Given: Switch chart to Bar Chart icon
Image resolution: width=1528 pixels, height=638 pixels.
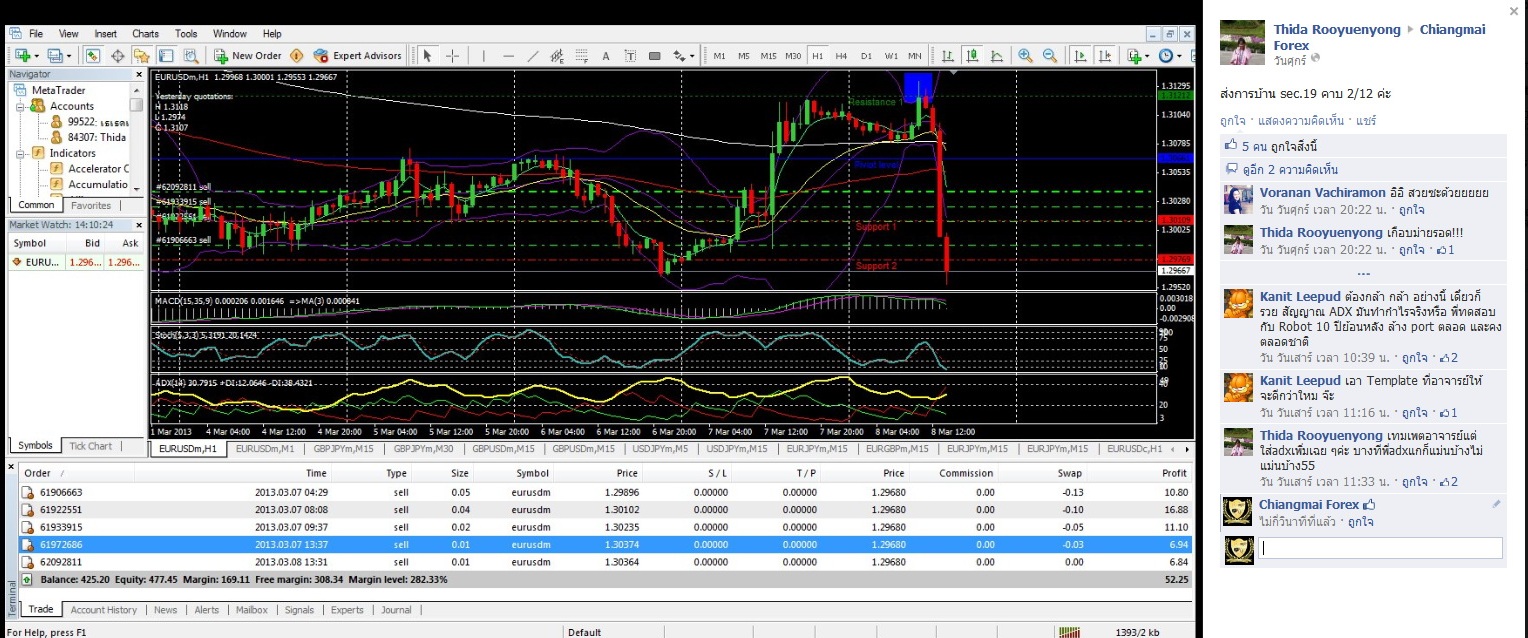Looking at the screenshot, I should tap(947, 56).
